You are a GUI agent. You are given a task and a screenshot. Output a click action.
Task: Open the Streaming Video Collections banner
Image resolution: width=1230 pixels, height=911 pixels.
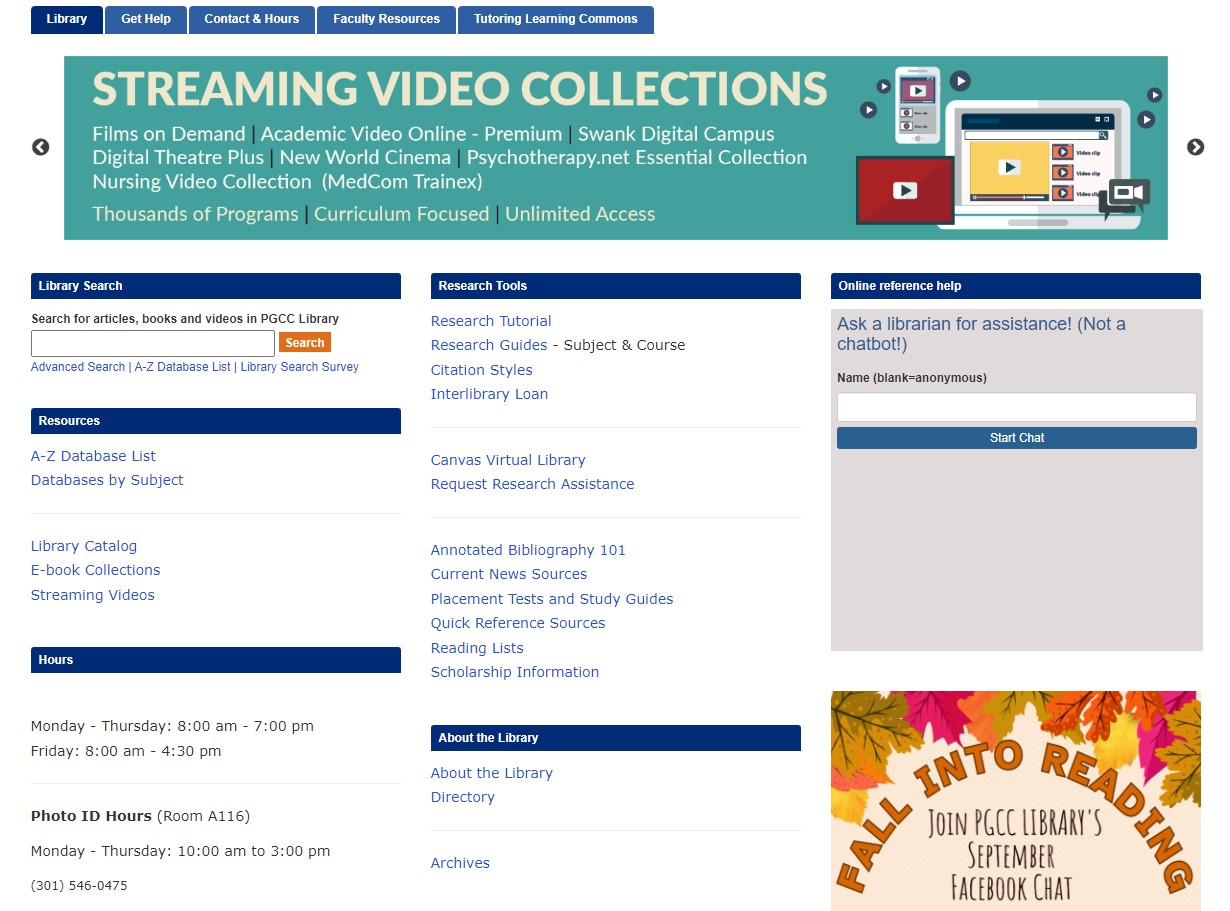615,148
